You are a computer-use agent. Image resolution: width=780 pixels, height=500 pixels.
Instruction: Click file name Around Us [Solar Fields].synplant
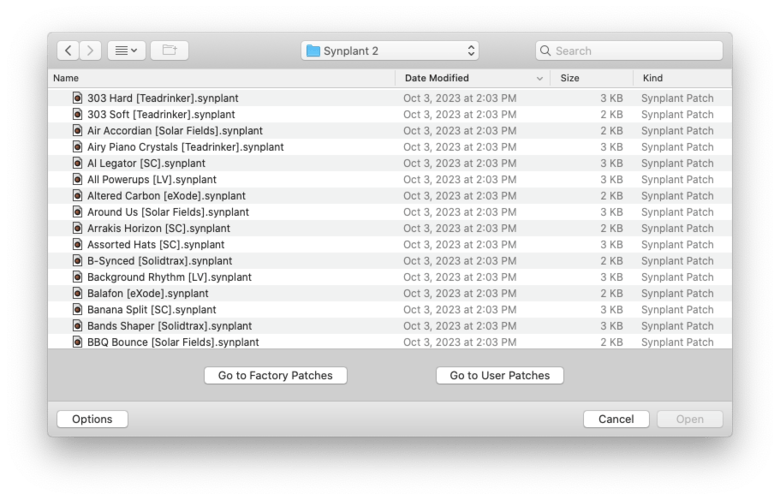pyautogui.click(x=168, y=212)
